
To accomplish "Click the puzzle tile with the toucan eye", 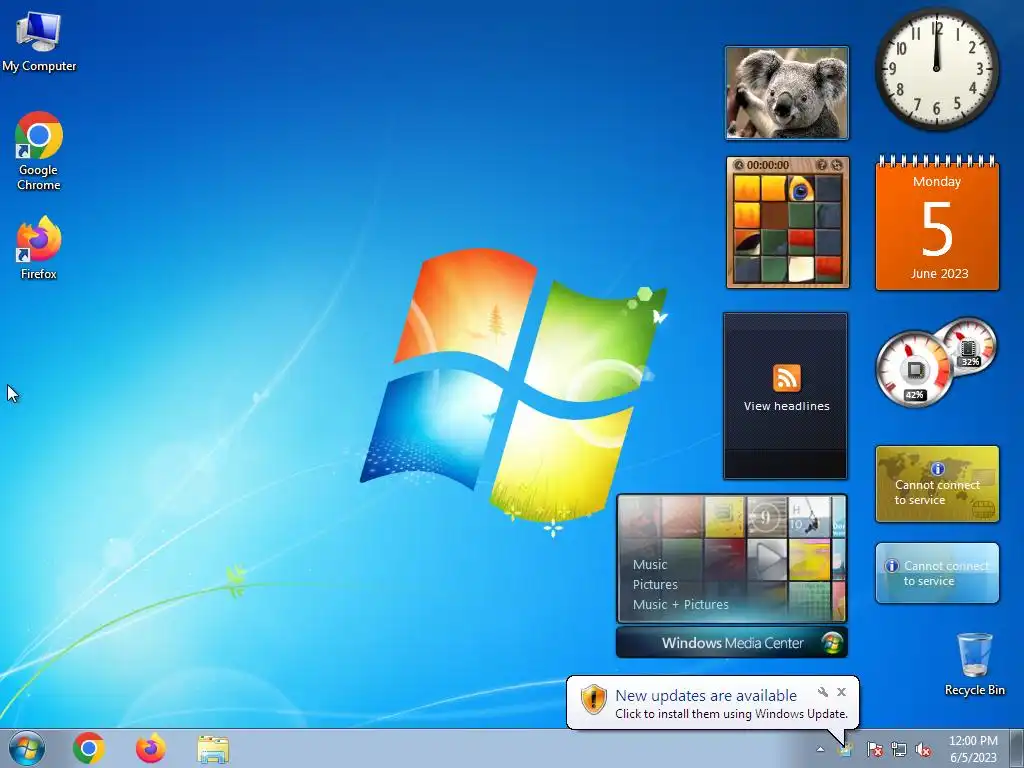I will 801,189.
